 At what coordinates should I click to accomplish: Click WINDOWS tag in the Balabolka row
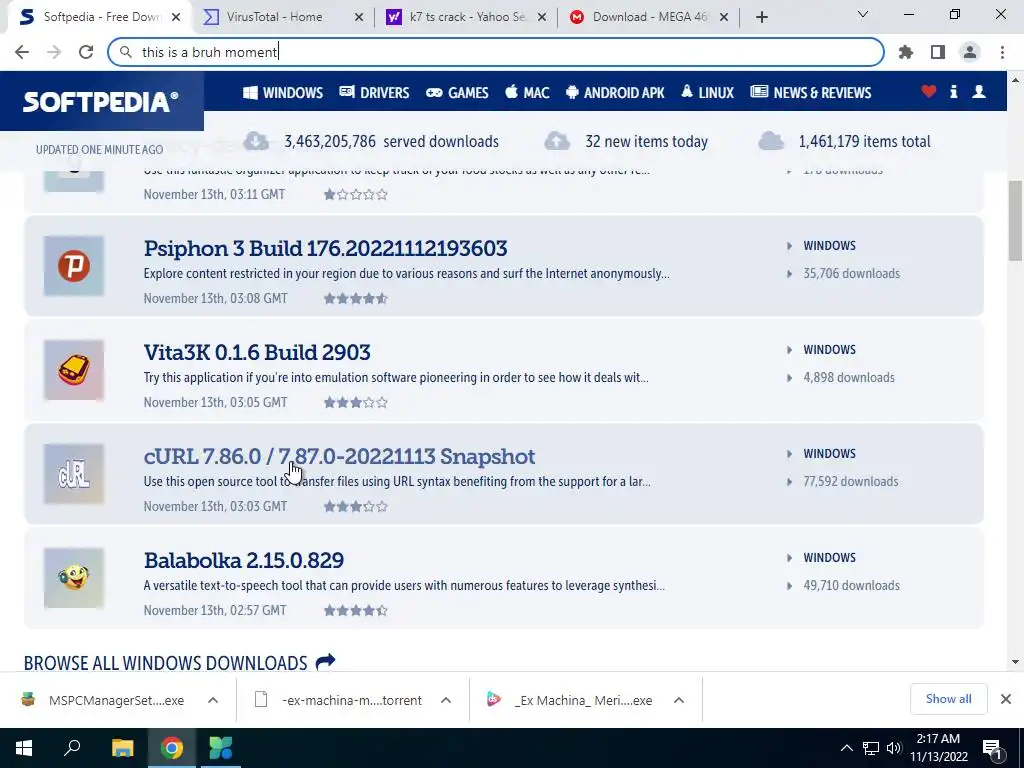[x=829, y=557]
